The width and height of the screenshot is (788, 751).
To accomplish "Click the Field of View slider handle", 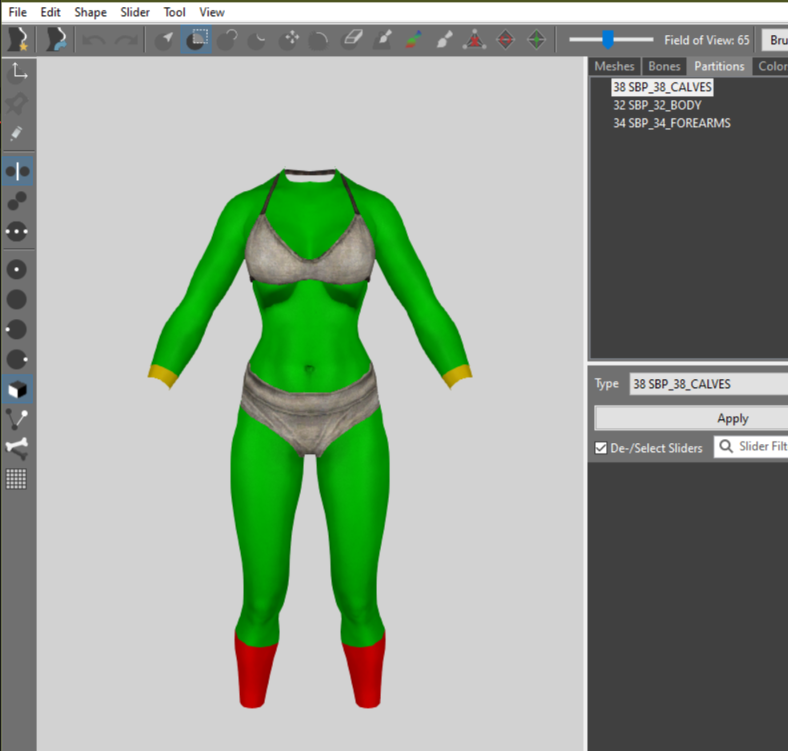I will 608,39.
